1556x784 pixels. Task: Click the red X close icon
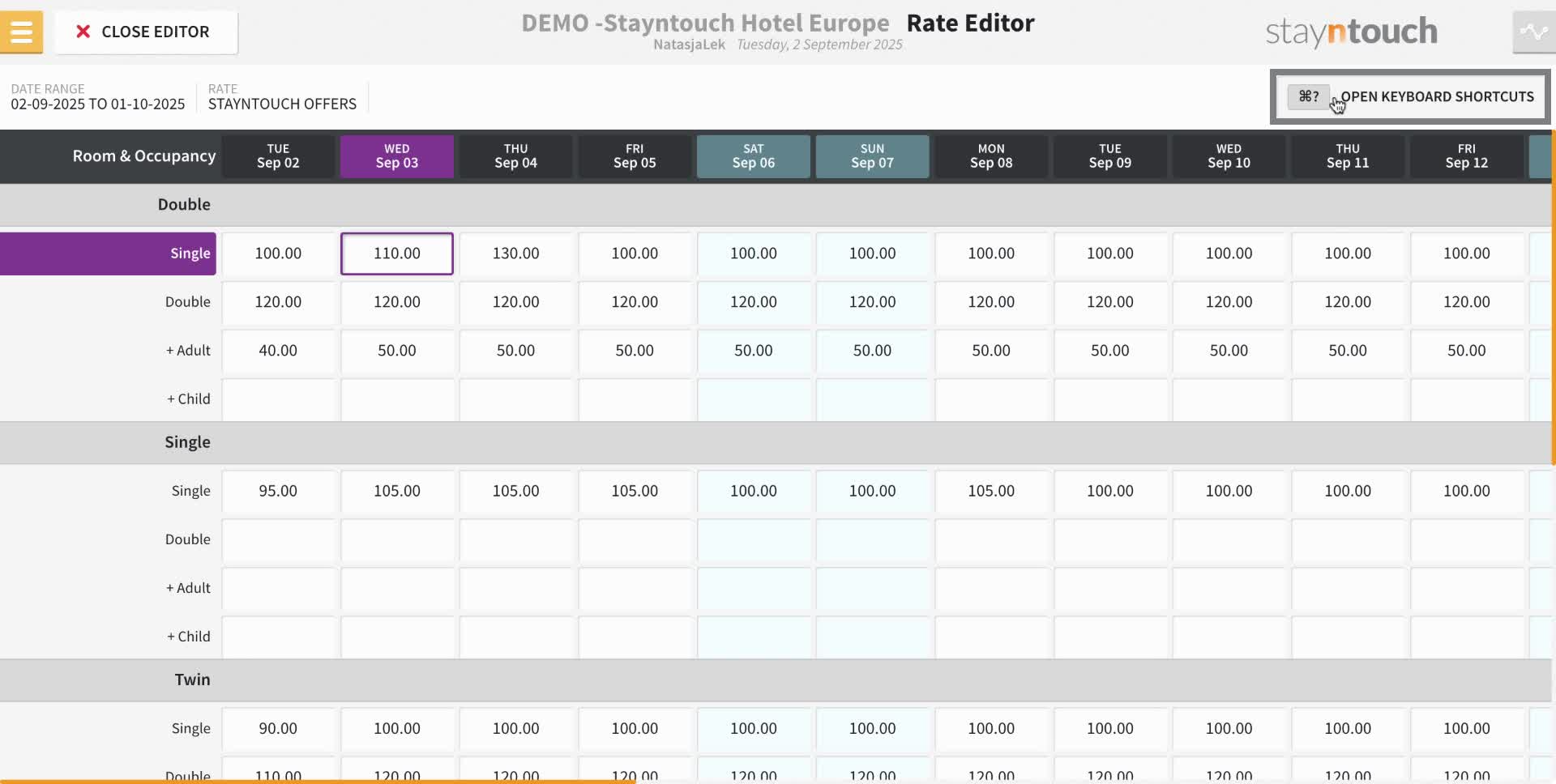pos(83,32)
